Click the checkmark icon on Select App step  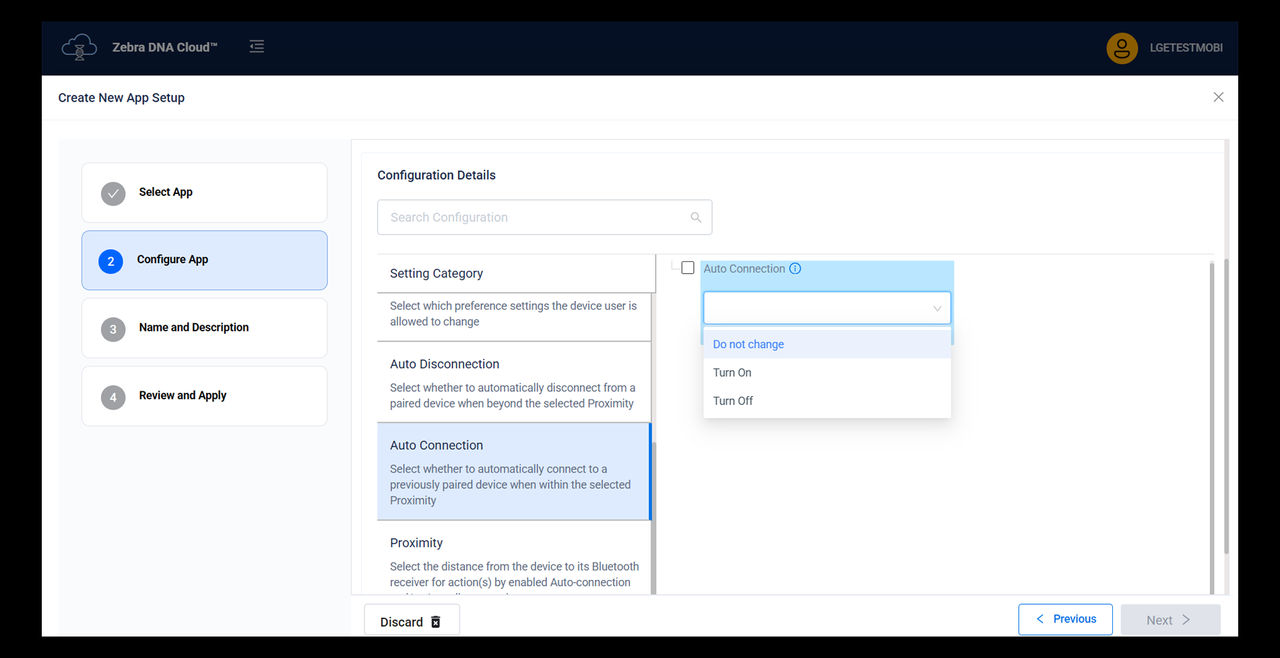tap(113, 192)
